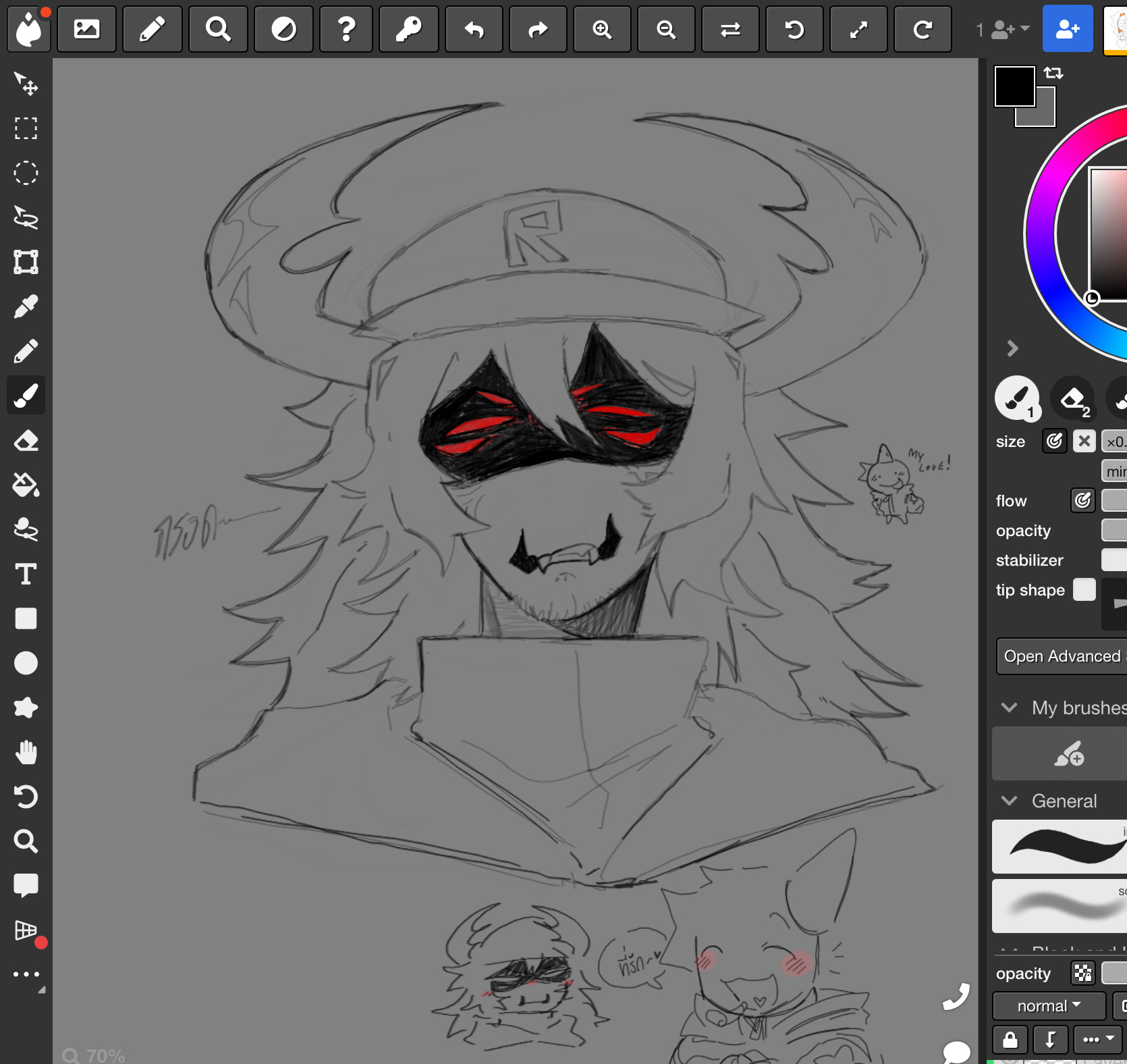Toggle the tip shape checkbox
The image size is (1127, 1064).
[x=1084, y=589]
